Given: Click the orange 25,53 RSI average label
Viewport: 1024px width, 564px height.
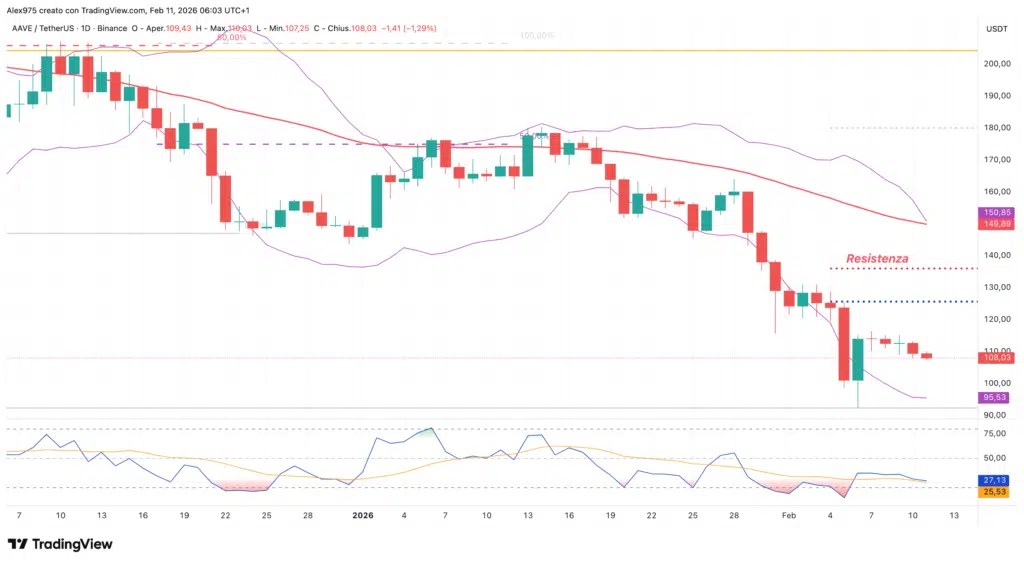Looking at the screenshot, I should pos(994,492).
